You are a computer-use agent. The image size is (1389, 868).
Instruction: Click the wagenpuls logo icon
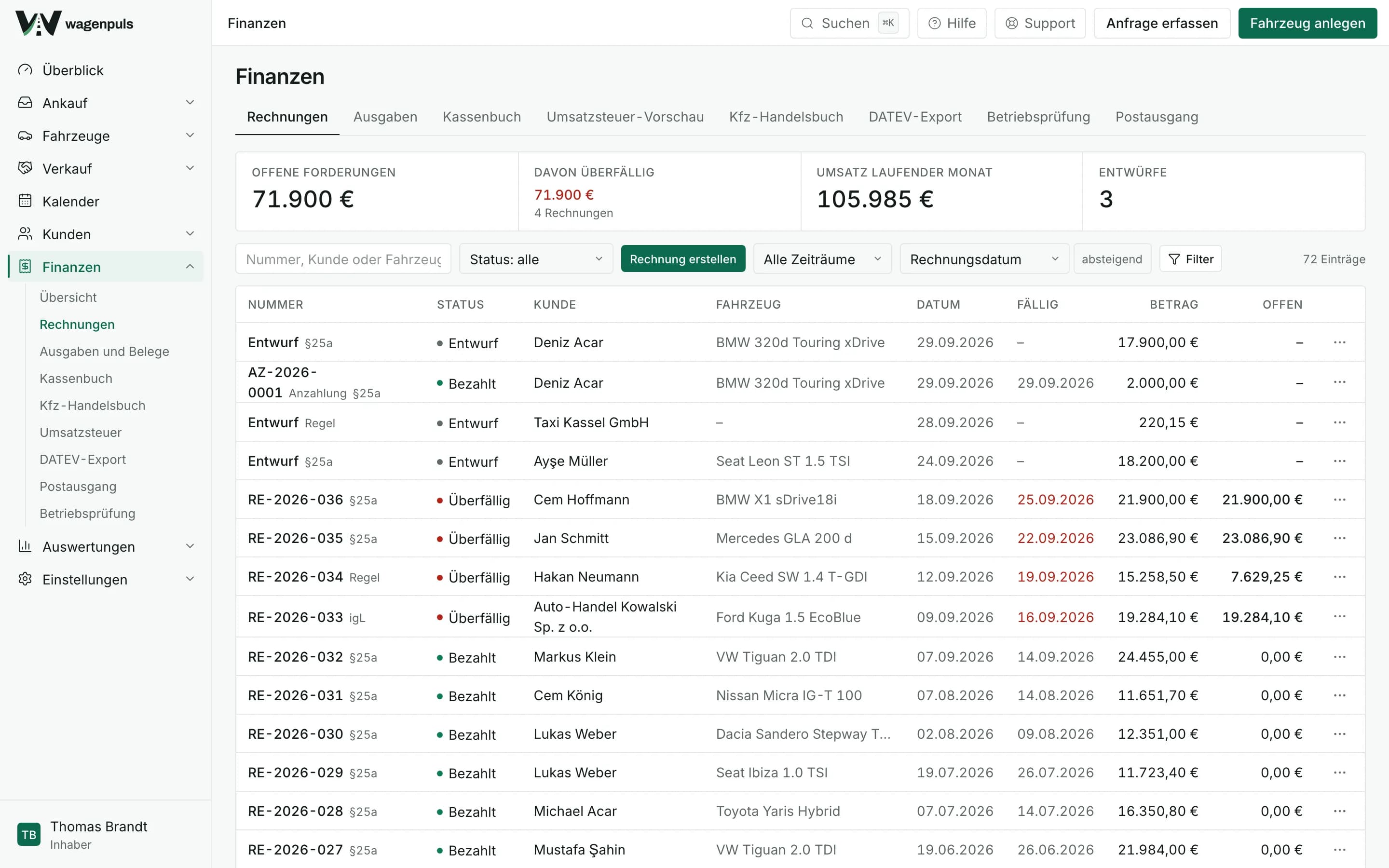[38, 23]
